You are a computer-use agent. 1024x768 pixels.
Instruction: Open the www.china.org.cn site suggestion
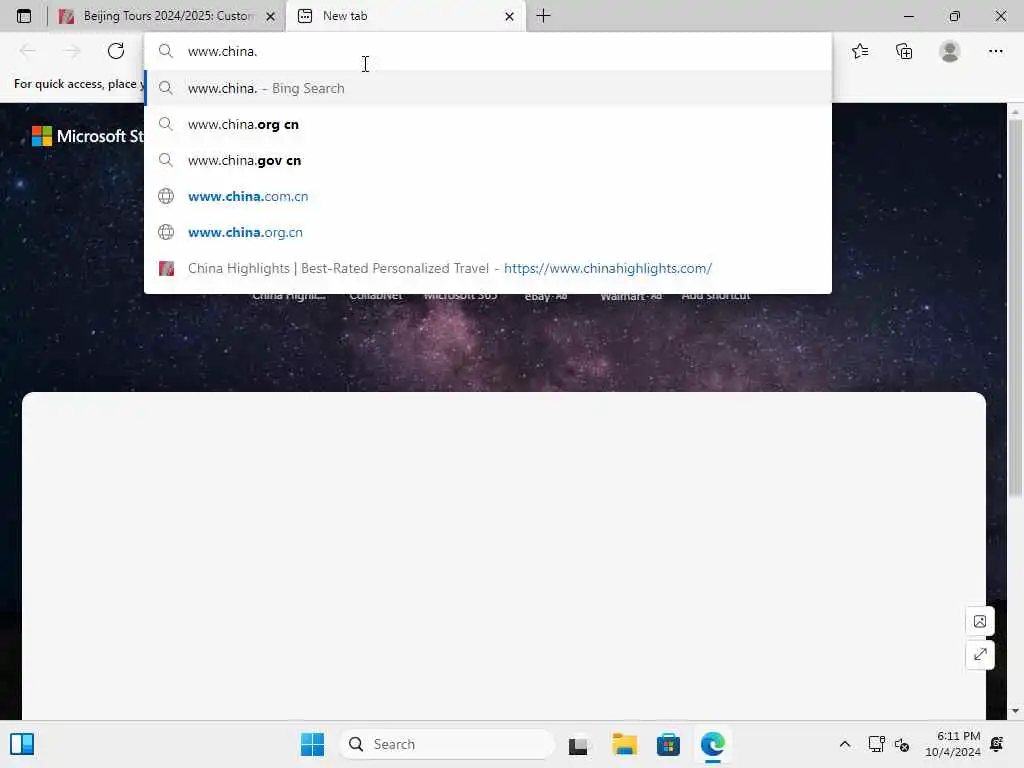(x=488, y=232)
